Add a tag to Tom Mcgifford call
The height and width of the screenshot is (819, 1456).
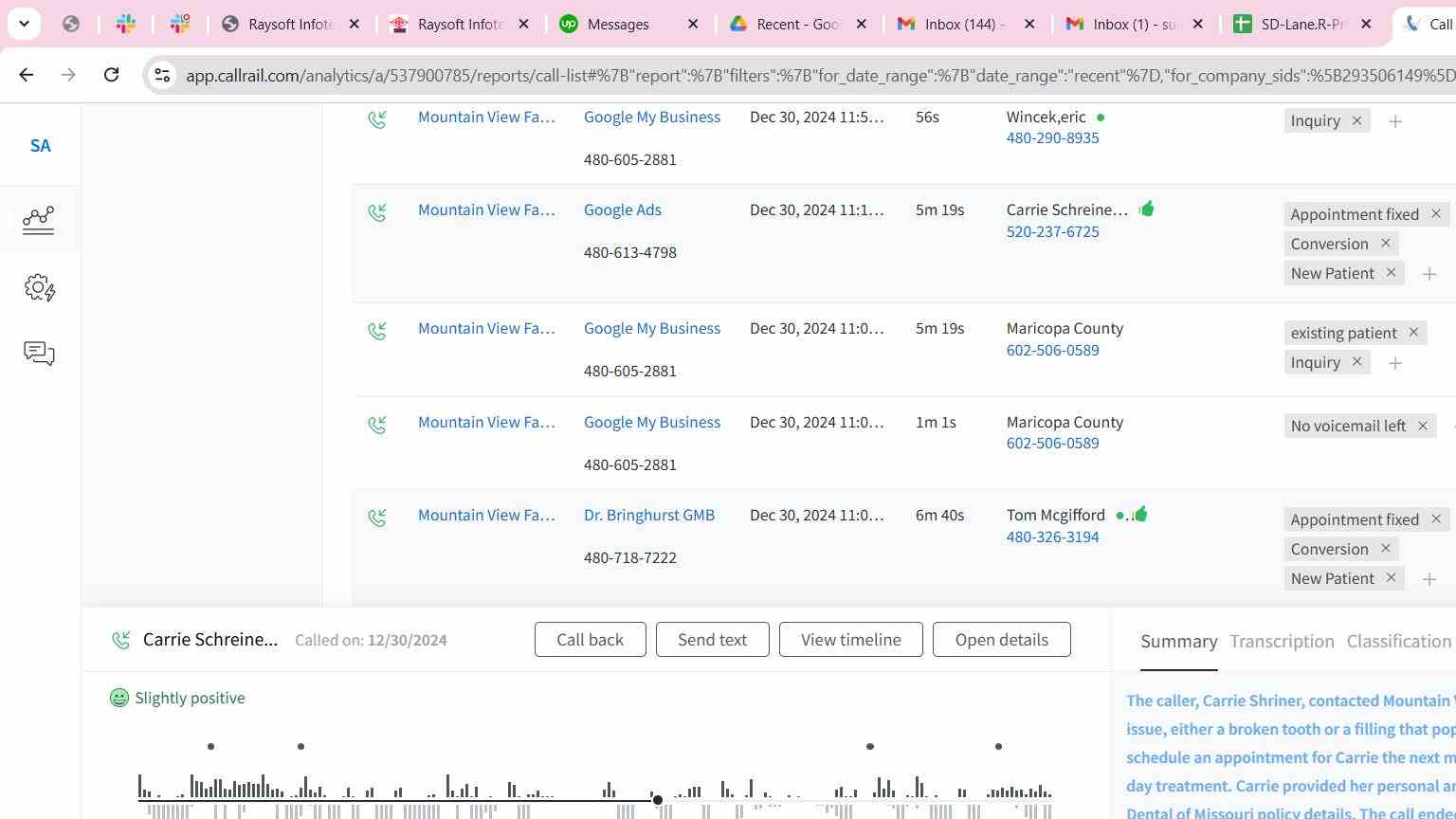1429,579
